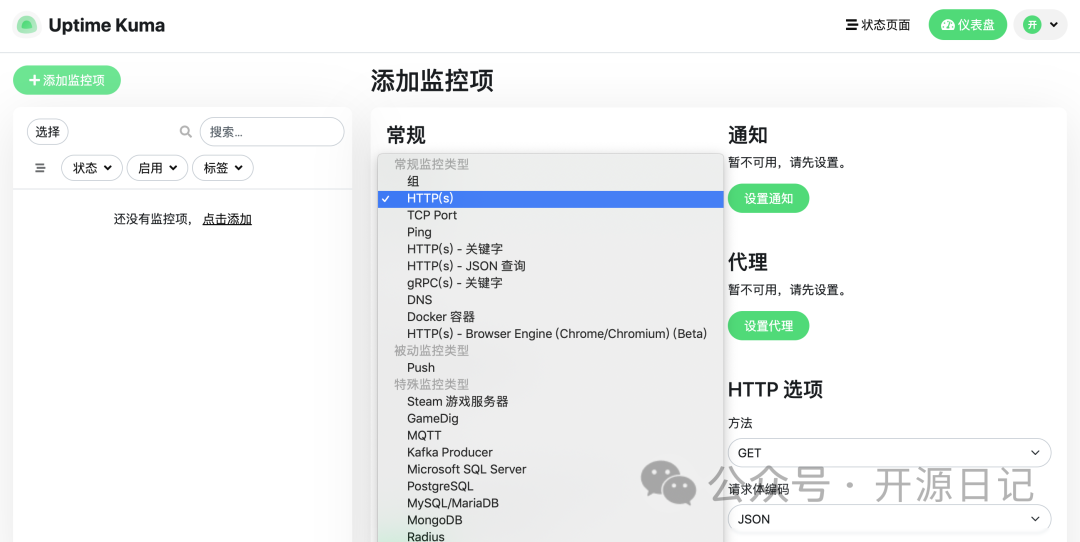Image resolution: width=1080 pixels, height=542 pixels.
Task: Select Docker 容器 monitor type
Action: coord(551,317)
